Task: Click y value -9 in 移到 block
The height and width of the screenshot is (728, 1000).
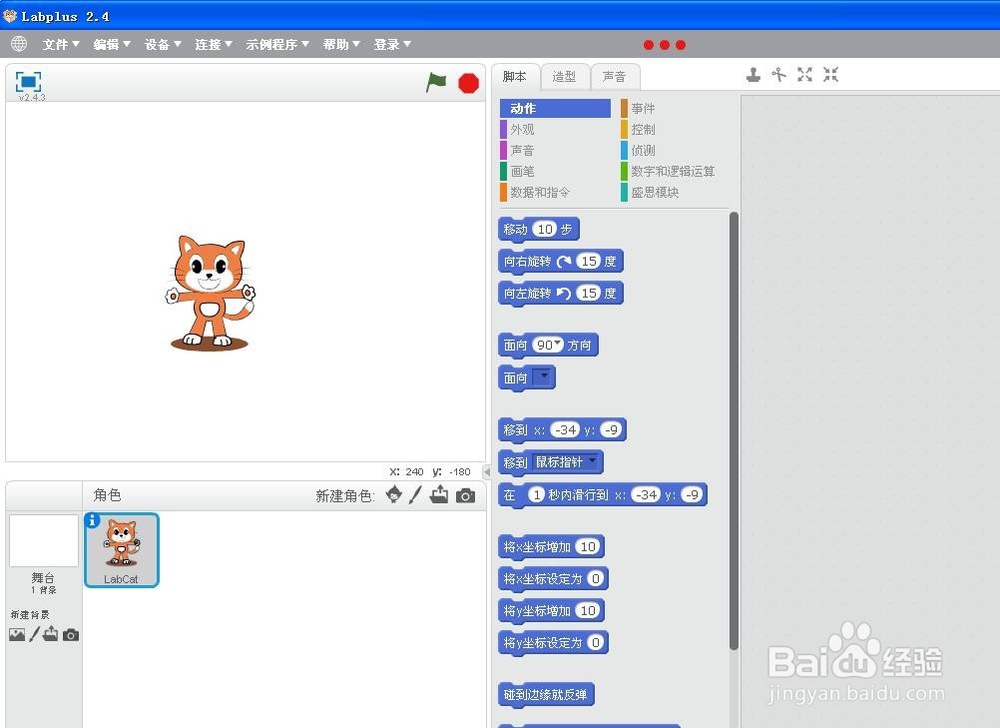Action: point(611,430)
